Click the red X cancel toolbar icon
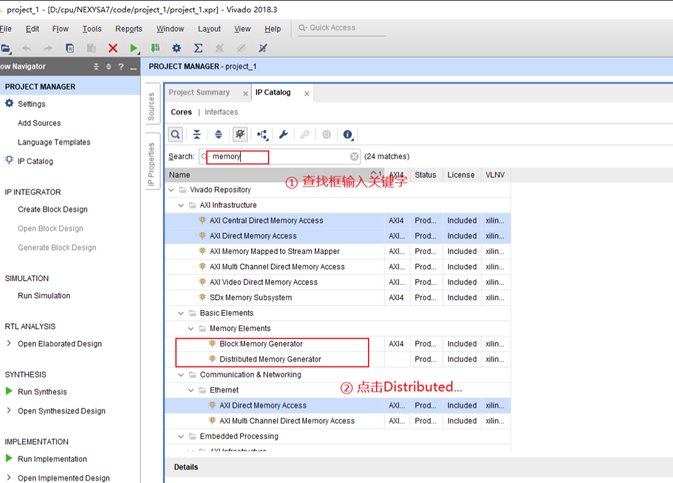The height and width of the screenshot is (483, 673). pyautogui.click(x=112, y=48)
